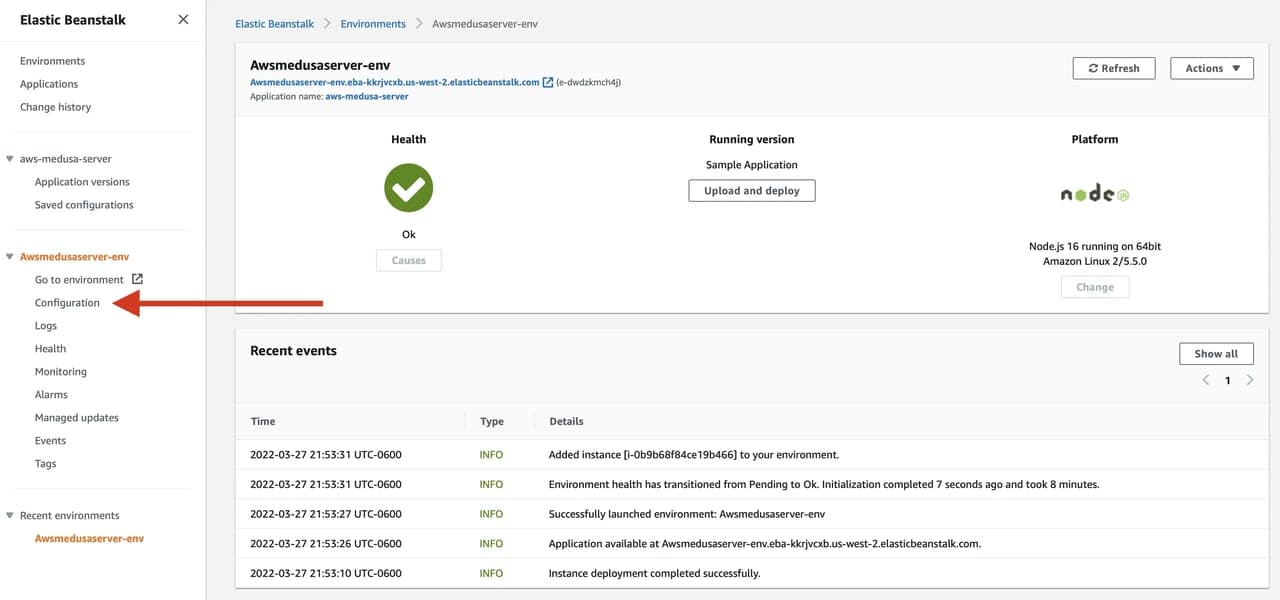The image size is (1280, 600).
Task: Click the green Ok health checkmark icon
Action: [408, 188]
